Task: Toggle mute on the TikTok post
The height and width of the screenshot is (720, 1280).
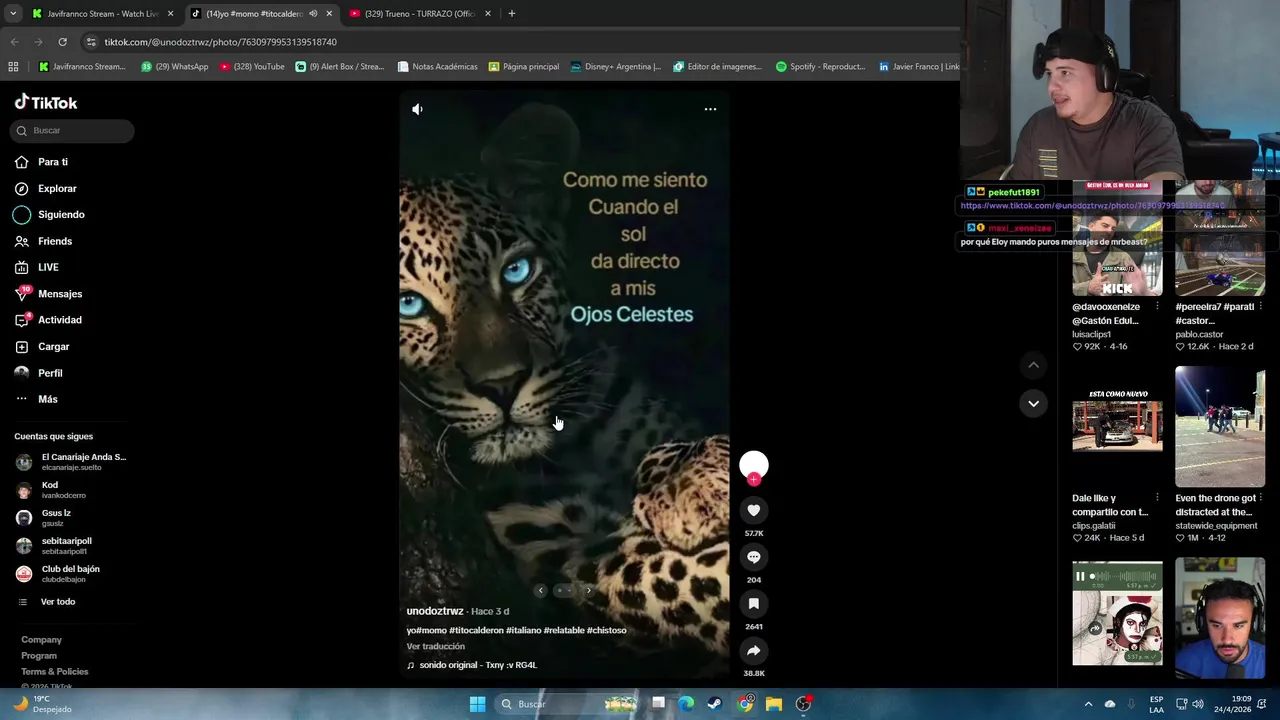Action: pos(417,109)
